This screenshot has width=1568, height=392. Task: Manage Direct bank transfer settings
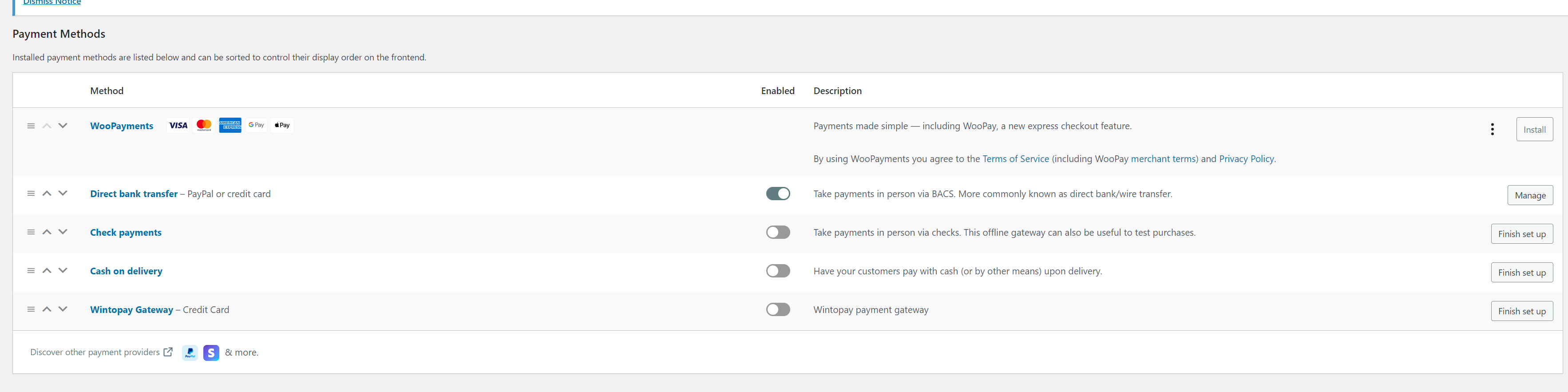[1530, 195]
